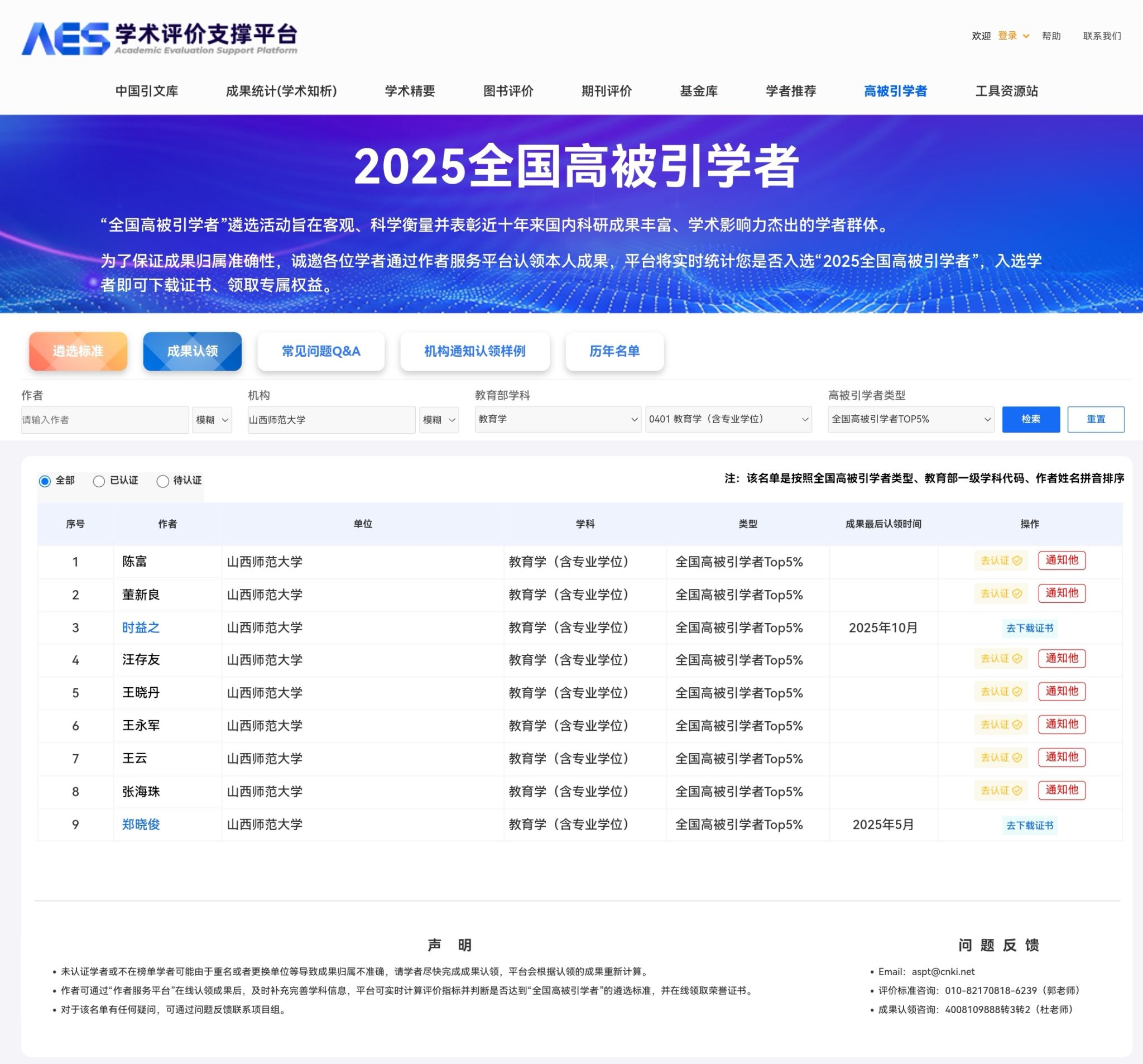The image size is (1143, 1064).
Task: Click 去认证 badge for 王永军
Action: point(1001,724)
